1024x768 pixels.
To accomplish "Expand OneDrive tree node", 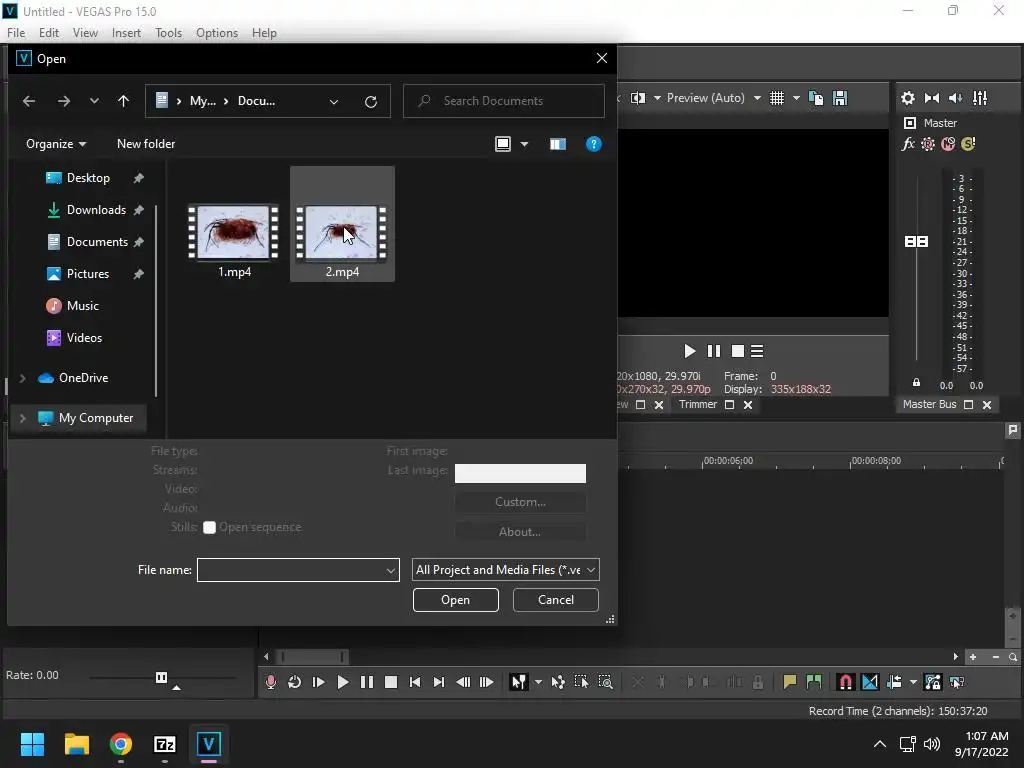I will (x=23, y=378).
